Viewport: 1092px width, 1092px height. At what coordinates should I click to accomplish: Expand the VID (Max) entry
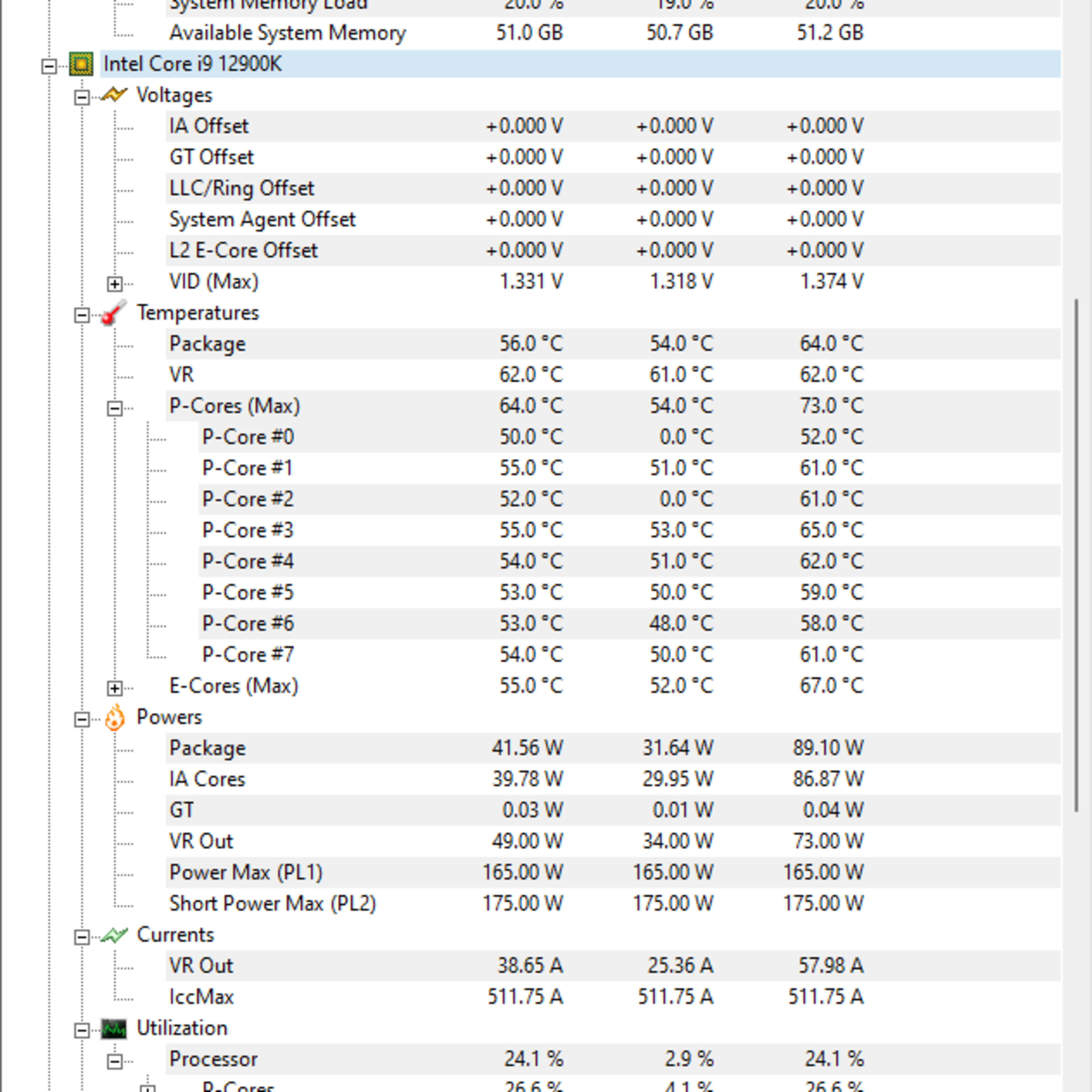(115, 284)
